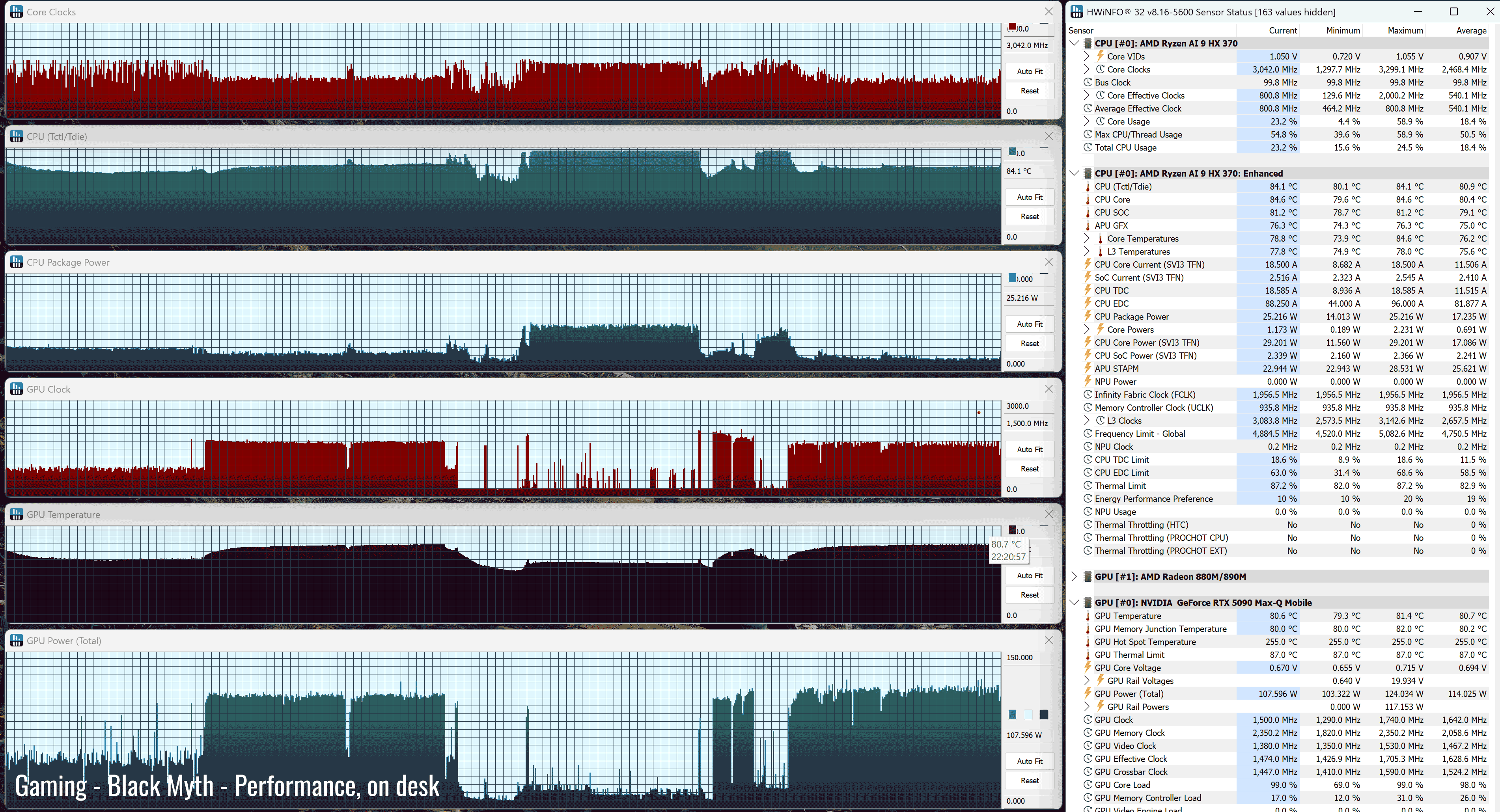Collapse the CPU Ryzen AI 9 Enhanced section

1075,173
